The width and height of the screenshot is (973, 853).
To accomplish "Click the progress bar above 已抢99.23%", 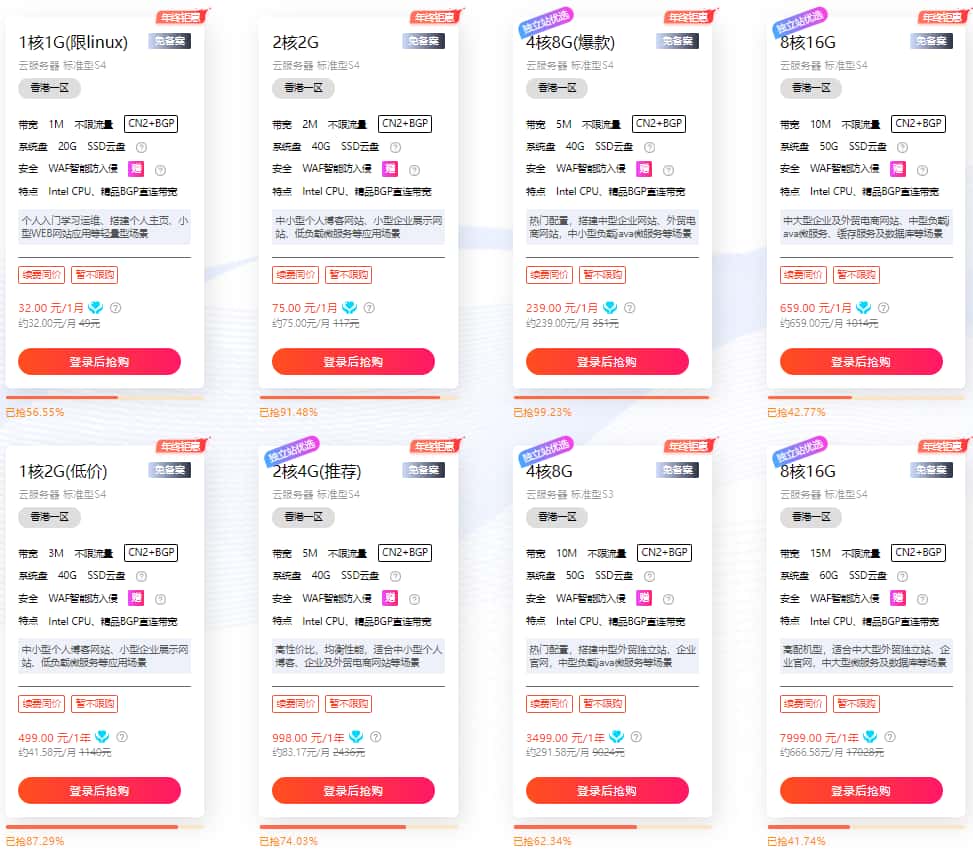I will coord(611,397).
